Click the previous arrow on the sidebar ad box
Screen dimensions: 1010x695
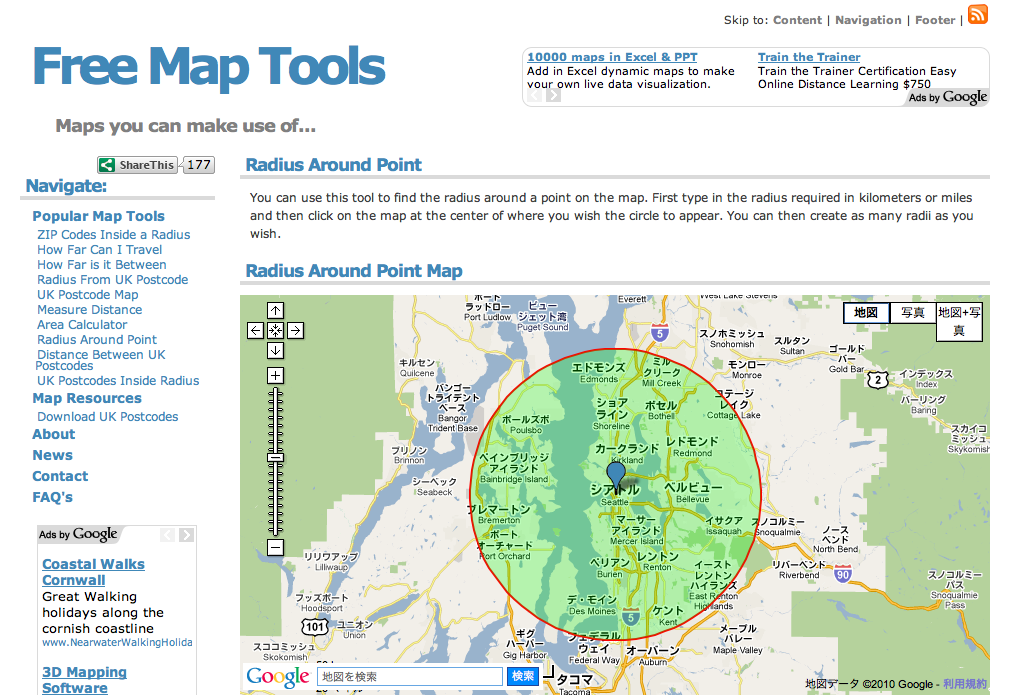[x=167, y=535]
